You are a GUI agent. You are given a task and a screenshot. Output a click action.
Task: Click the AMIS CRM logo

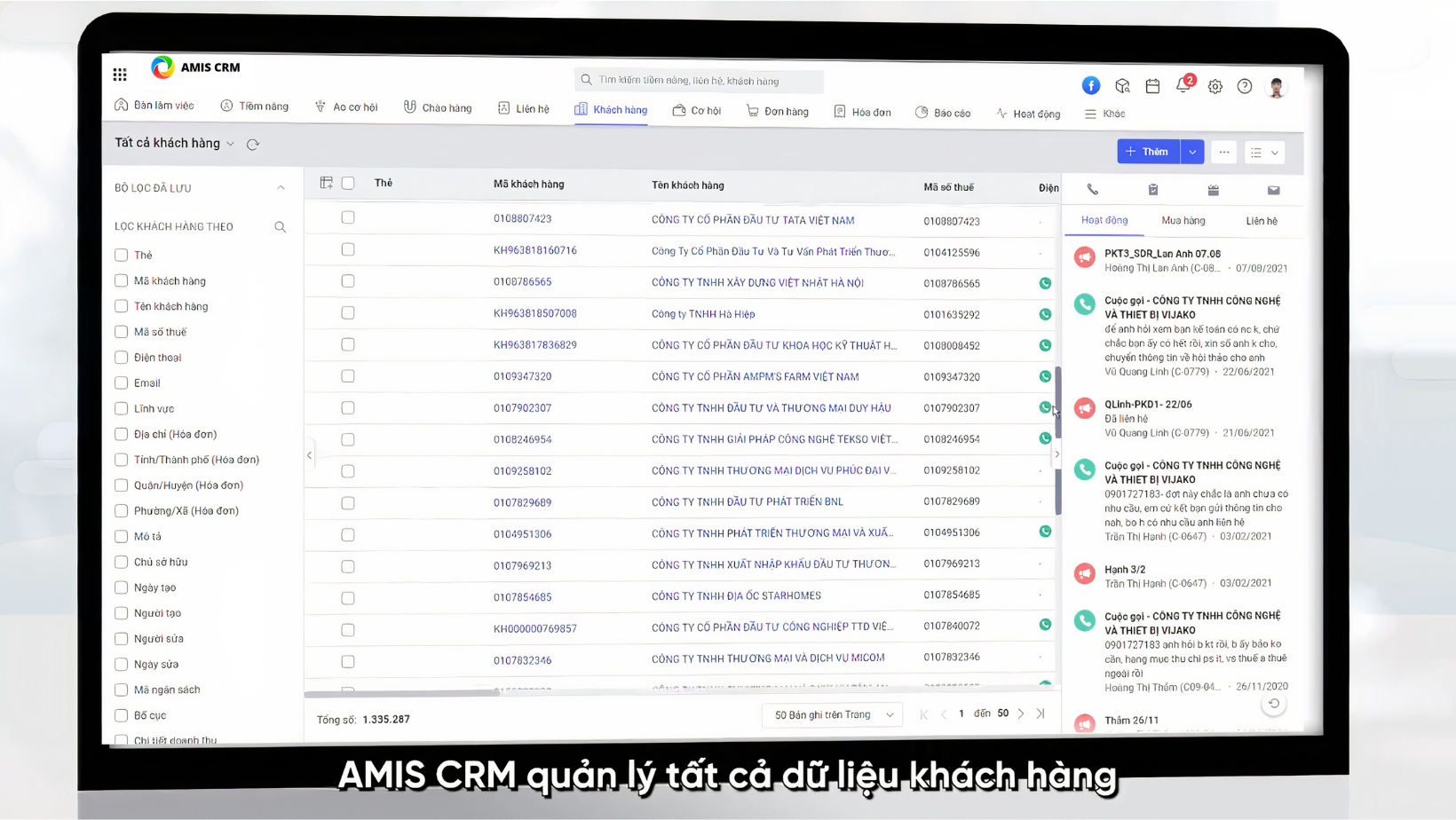tap(195, 67)
